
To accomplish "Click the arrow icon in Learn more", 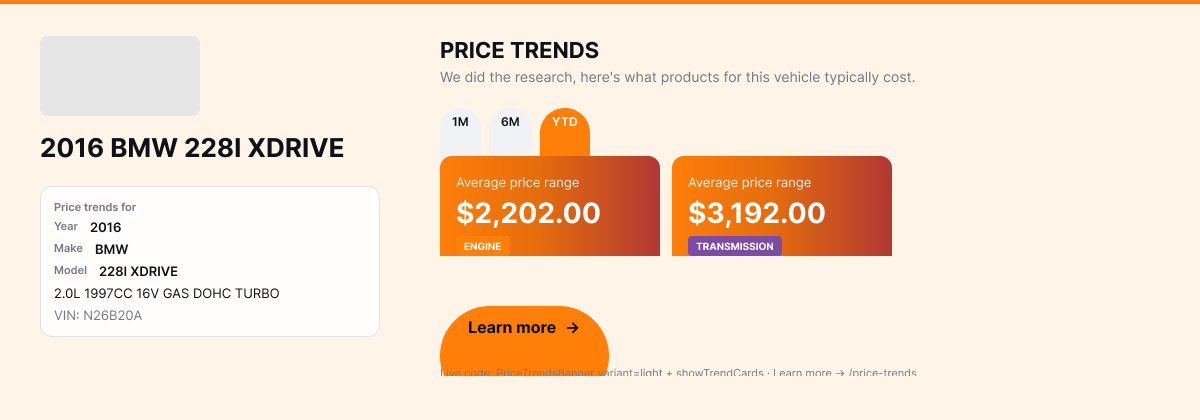I will click(572, 328).
